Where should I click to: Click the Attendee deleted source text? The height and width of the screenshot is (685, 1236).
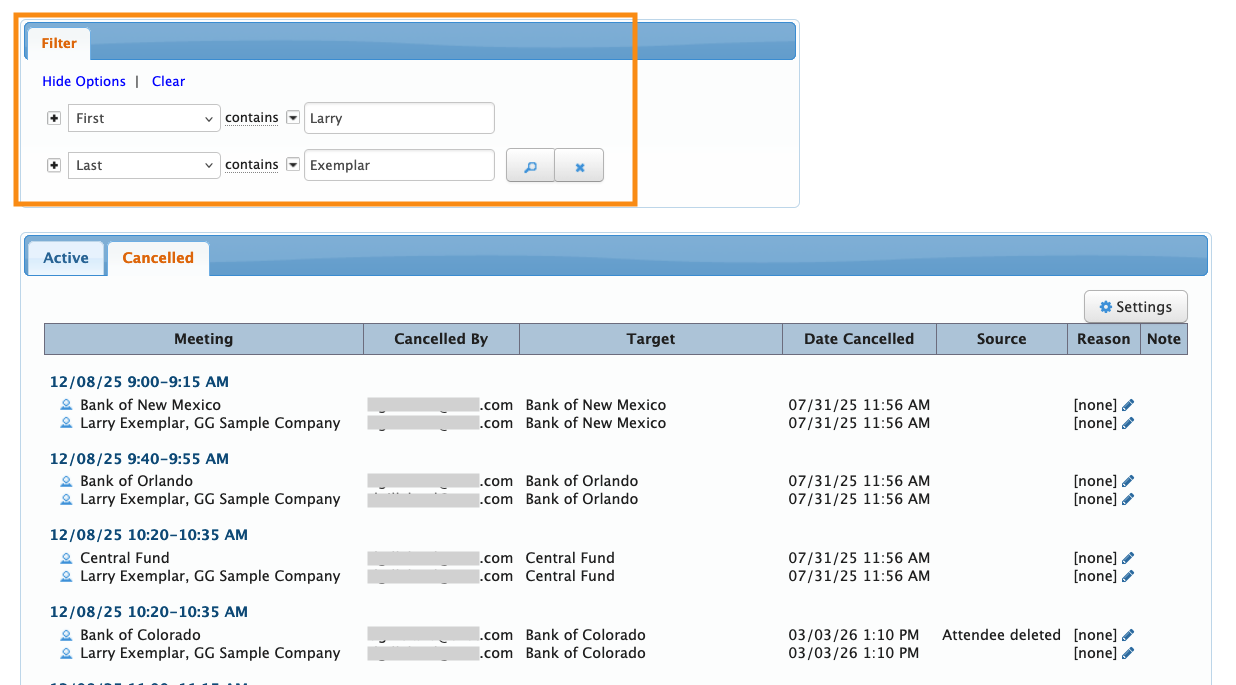(x=1001, y=635)
